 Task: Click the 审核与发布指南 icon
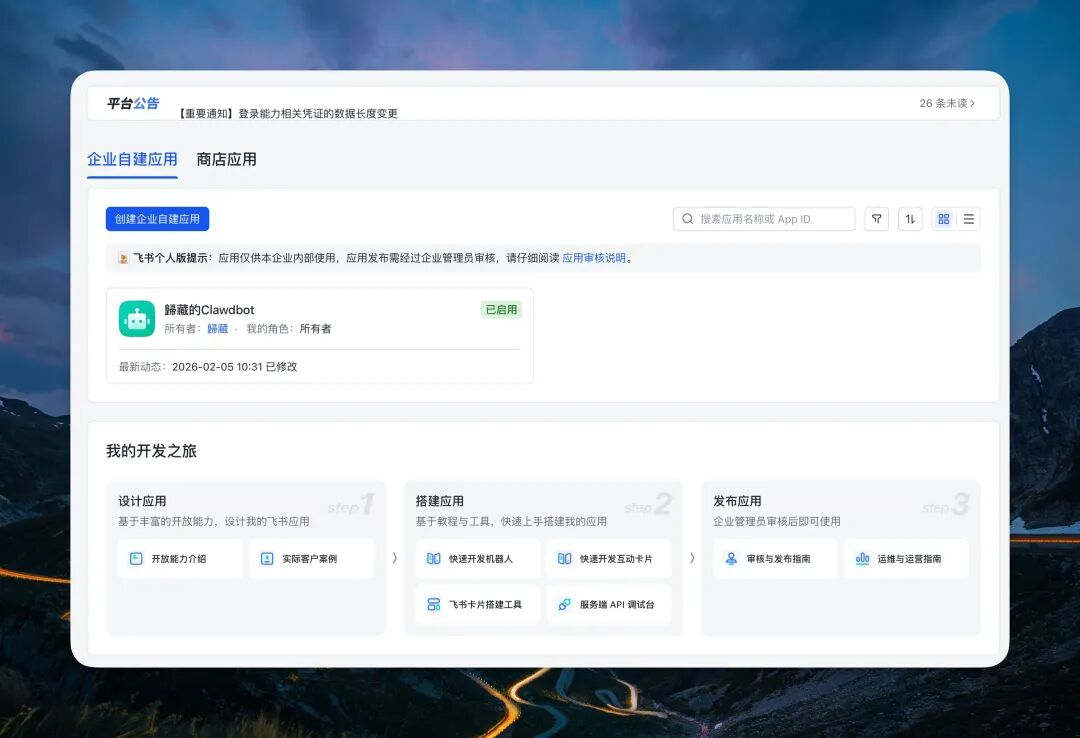click(732, 558)
